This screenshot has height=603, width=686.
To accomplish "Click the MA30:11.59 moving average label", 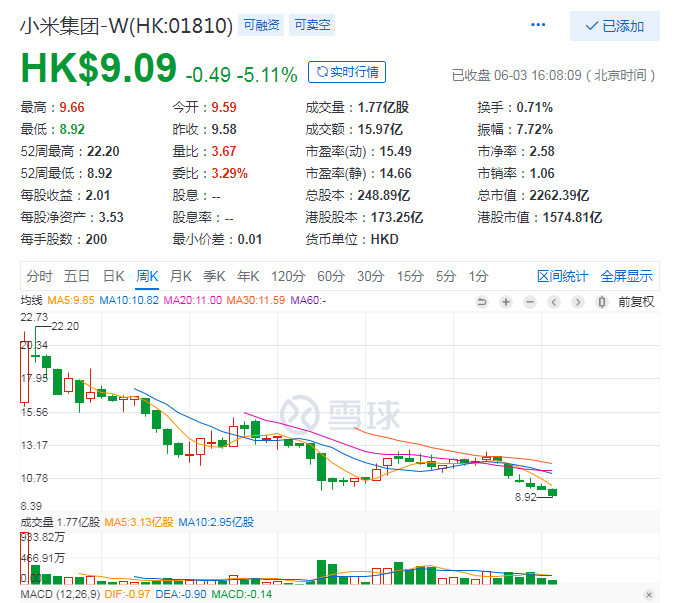I will [x=256, y=300].
